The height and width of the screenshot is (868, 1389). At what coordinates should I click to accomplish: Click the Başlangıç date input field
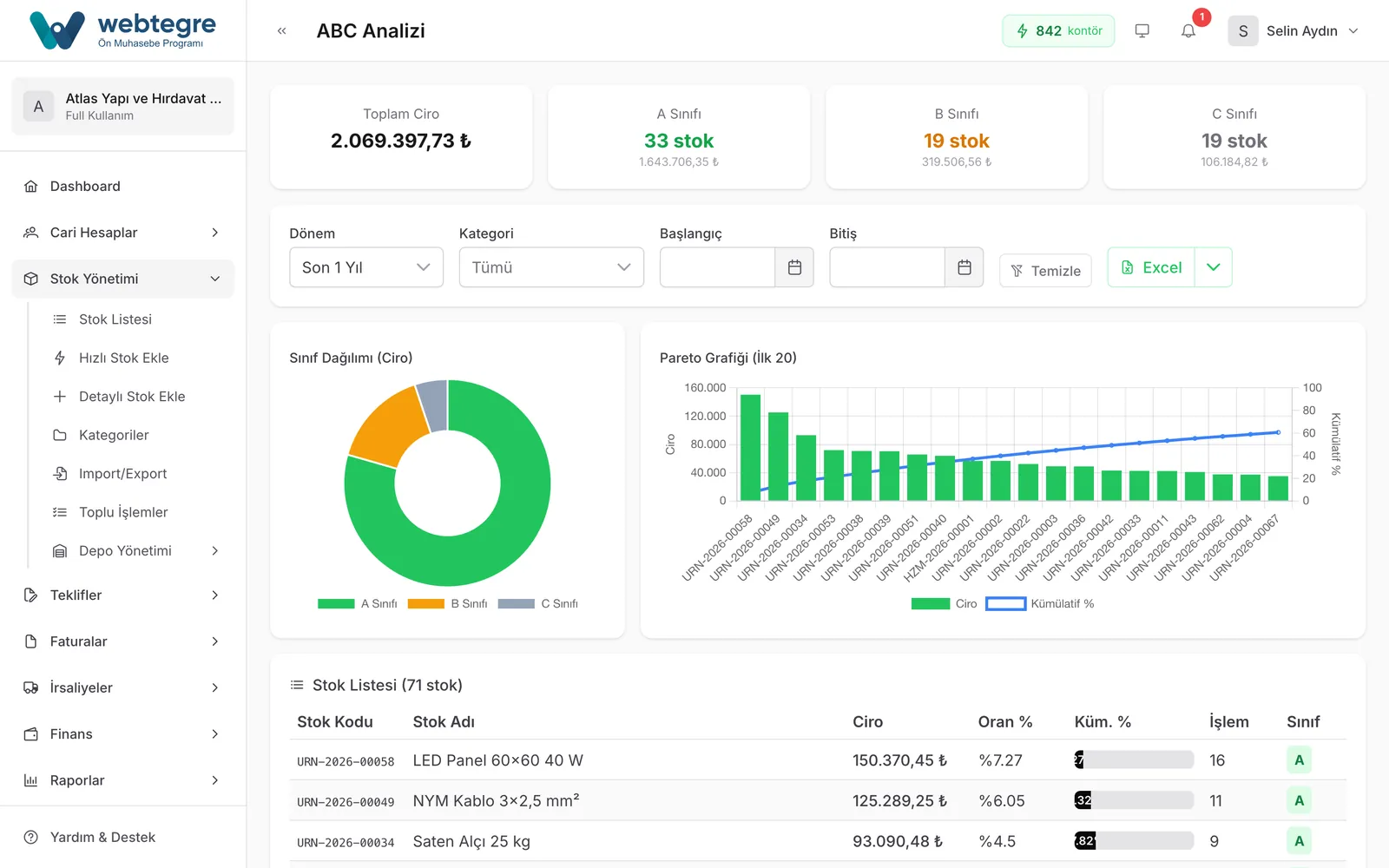pos(717,267)
